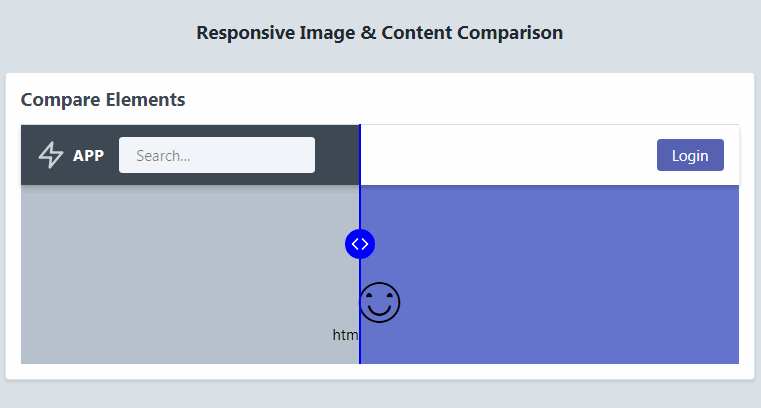Select the 'Compare Elements' heading
Viewport: 761px width, 408px height.
tap(102, 99)
